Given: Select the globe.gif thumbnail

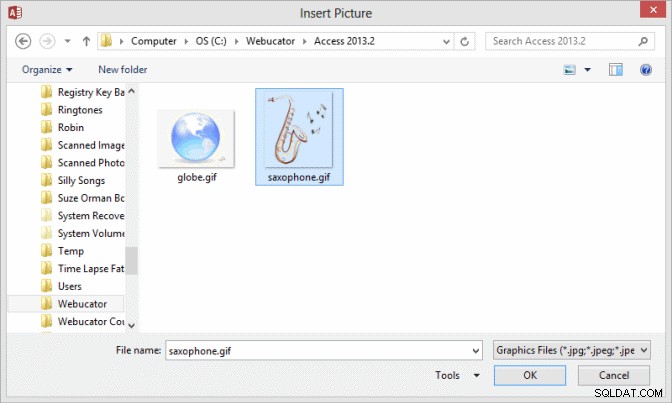Looking at the screenshot, I should (x=196, y=146).
